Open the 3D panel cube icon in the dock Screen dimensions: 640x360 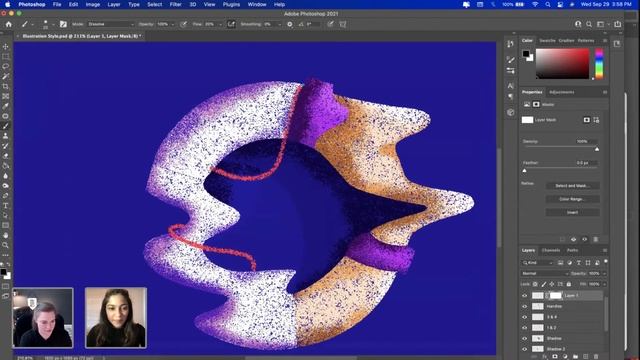(510, 112)
